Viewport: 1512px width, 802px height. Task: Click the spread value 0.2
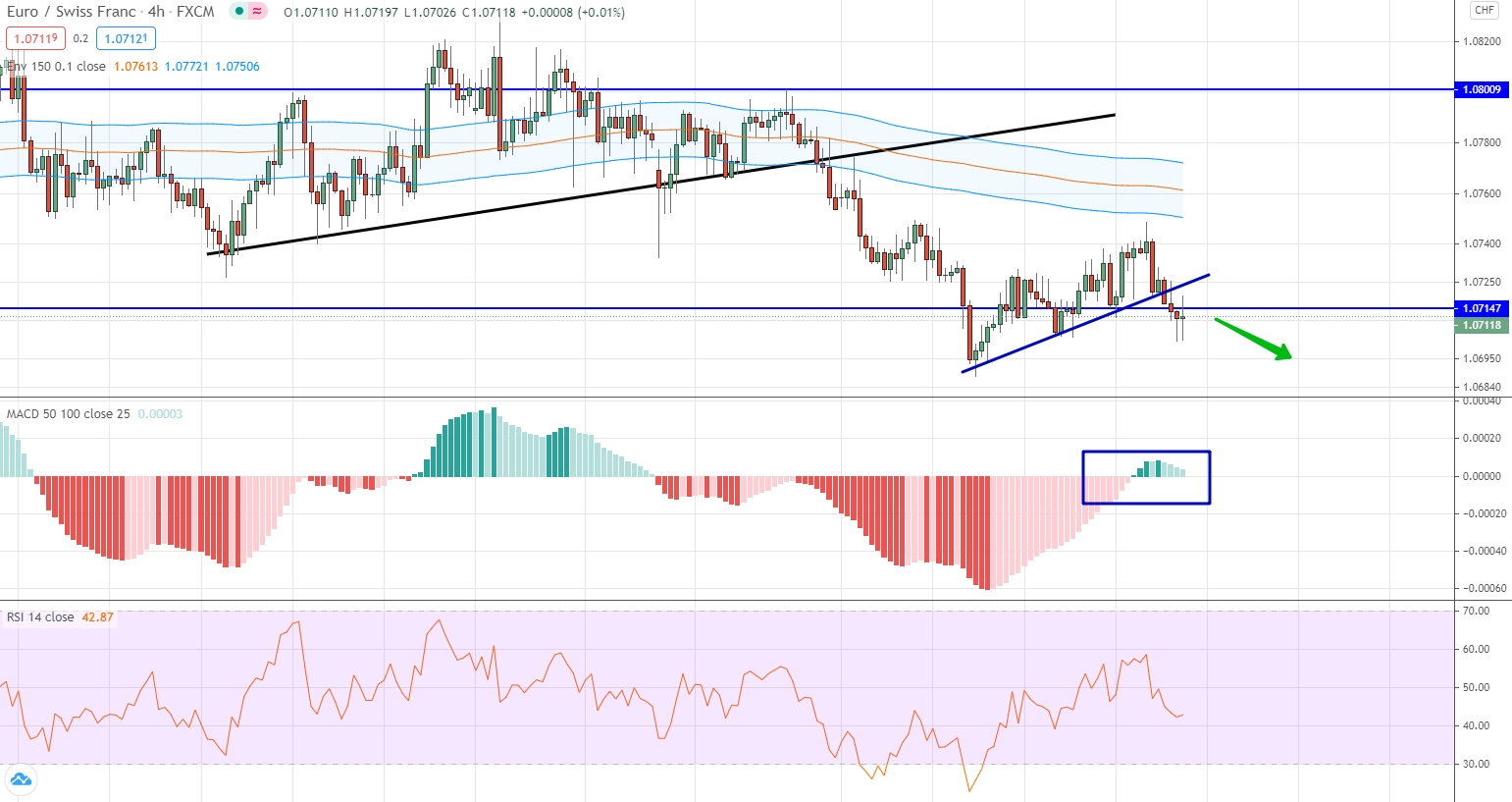[80, 39]
